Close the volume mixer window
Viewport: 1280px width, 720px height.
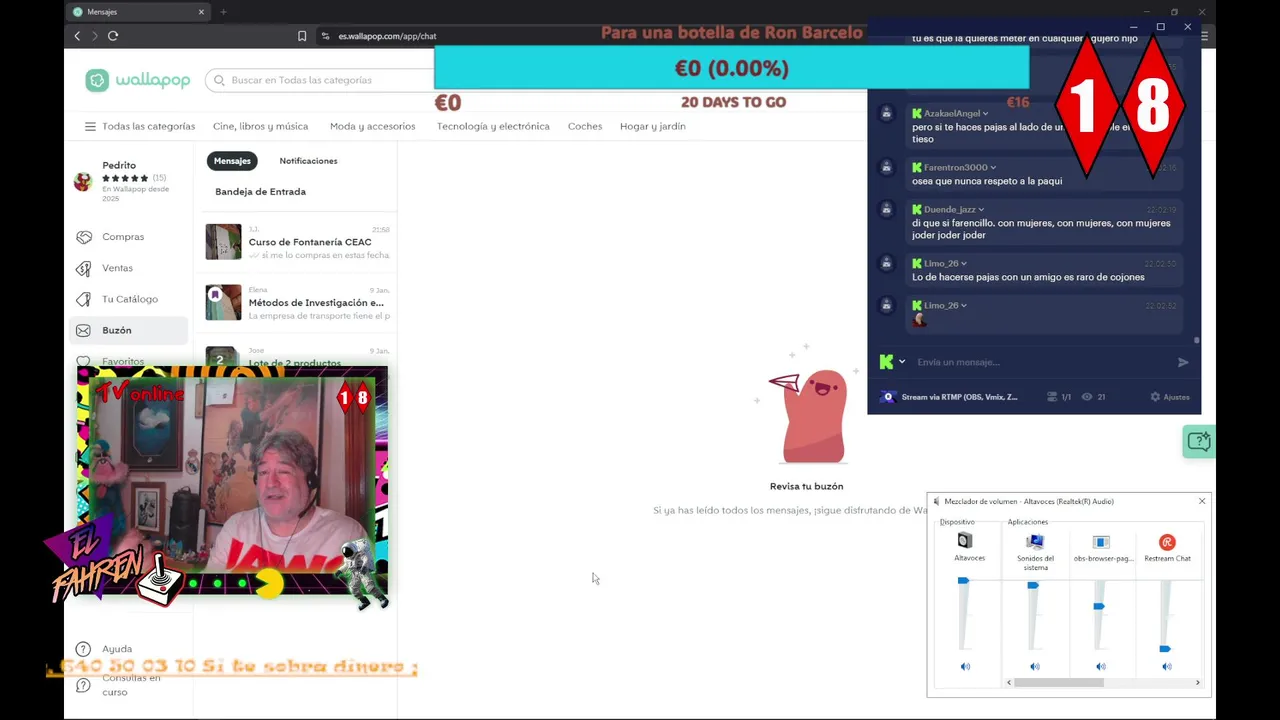1202,501
